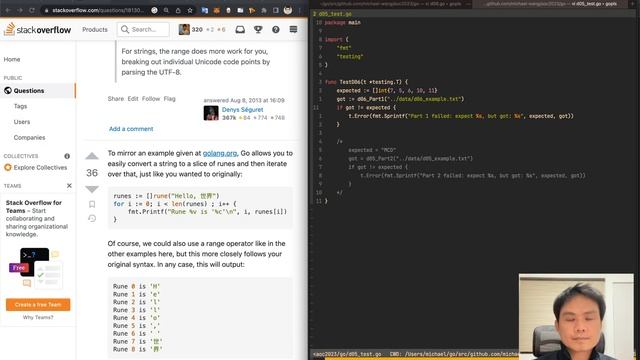Open the browser three-dot menu
This screenshot has height=360, width=640.
300,10
